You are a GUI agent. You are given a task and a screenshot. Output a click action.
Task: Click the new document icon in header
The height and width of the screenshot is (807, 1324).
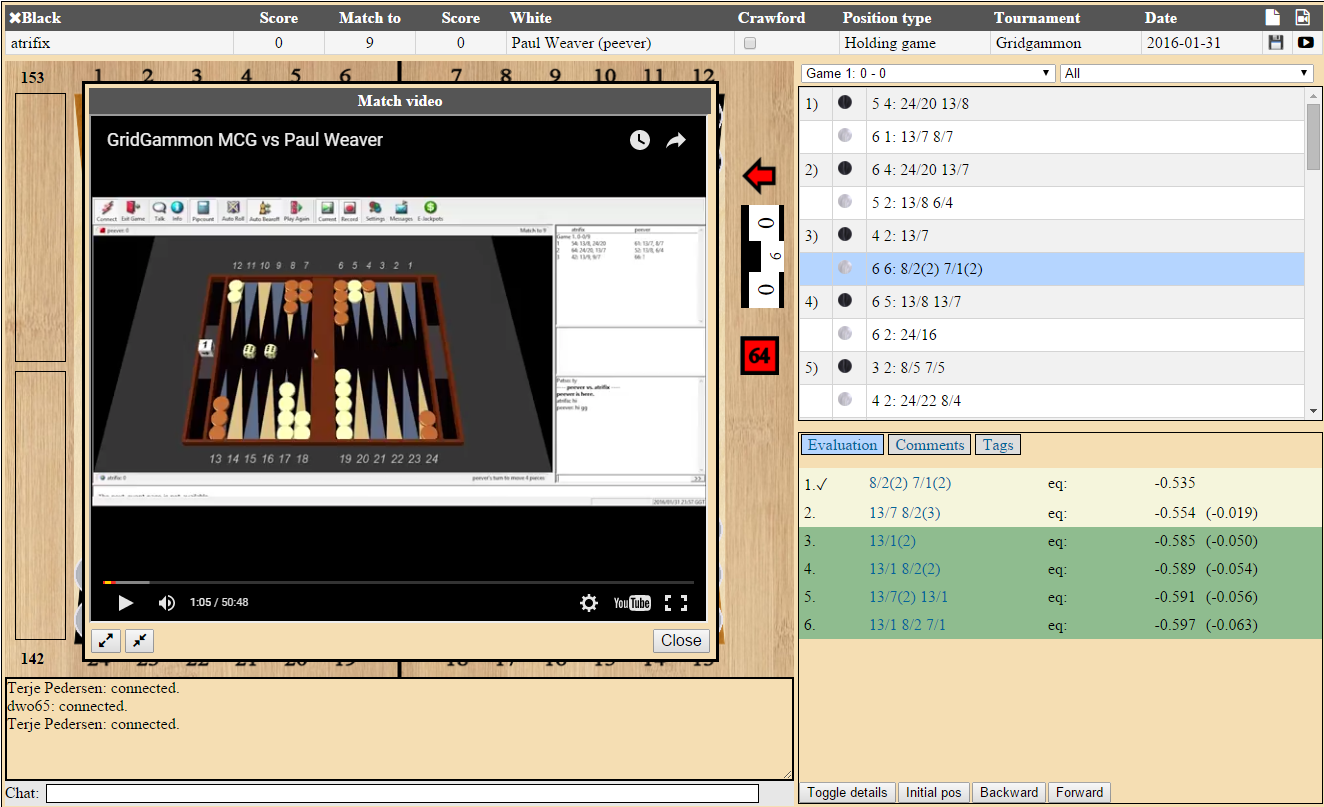tap(1273, 17)
